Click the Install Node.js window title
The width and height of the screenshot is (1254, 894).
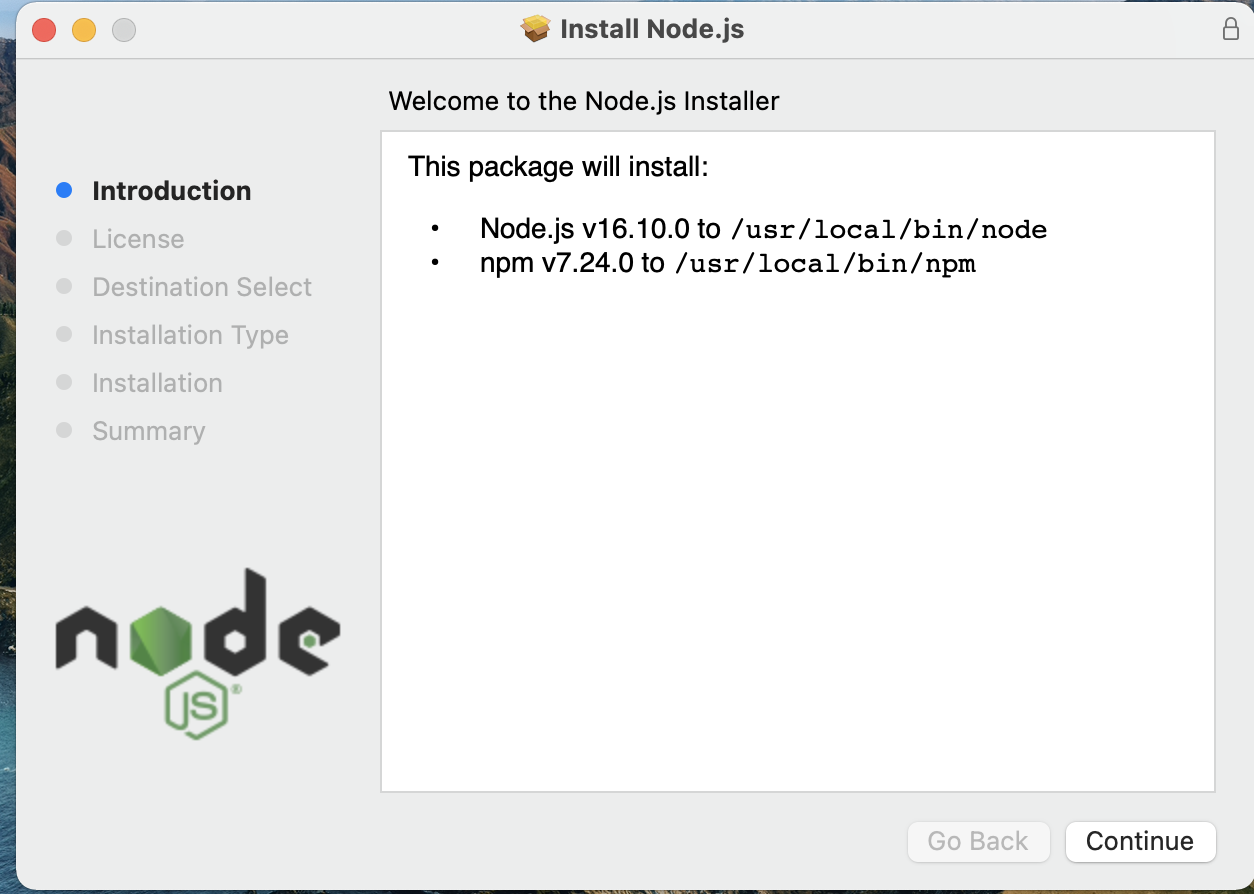point(652,29)
